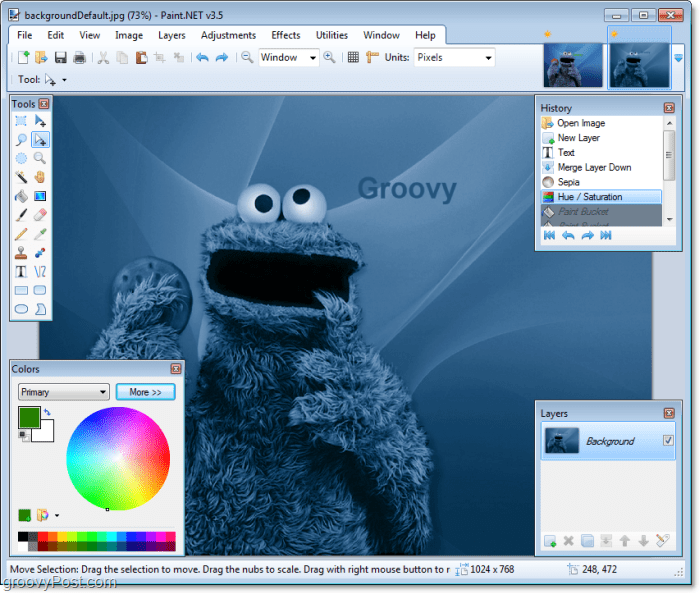Open the Image menu
This screenshot has width=700, height=593.
tap(129, 35)
